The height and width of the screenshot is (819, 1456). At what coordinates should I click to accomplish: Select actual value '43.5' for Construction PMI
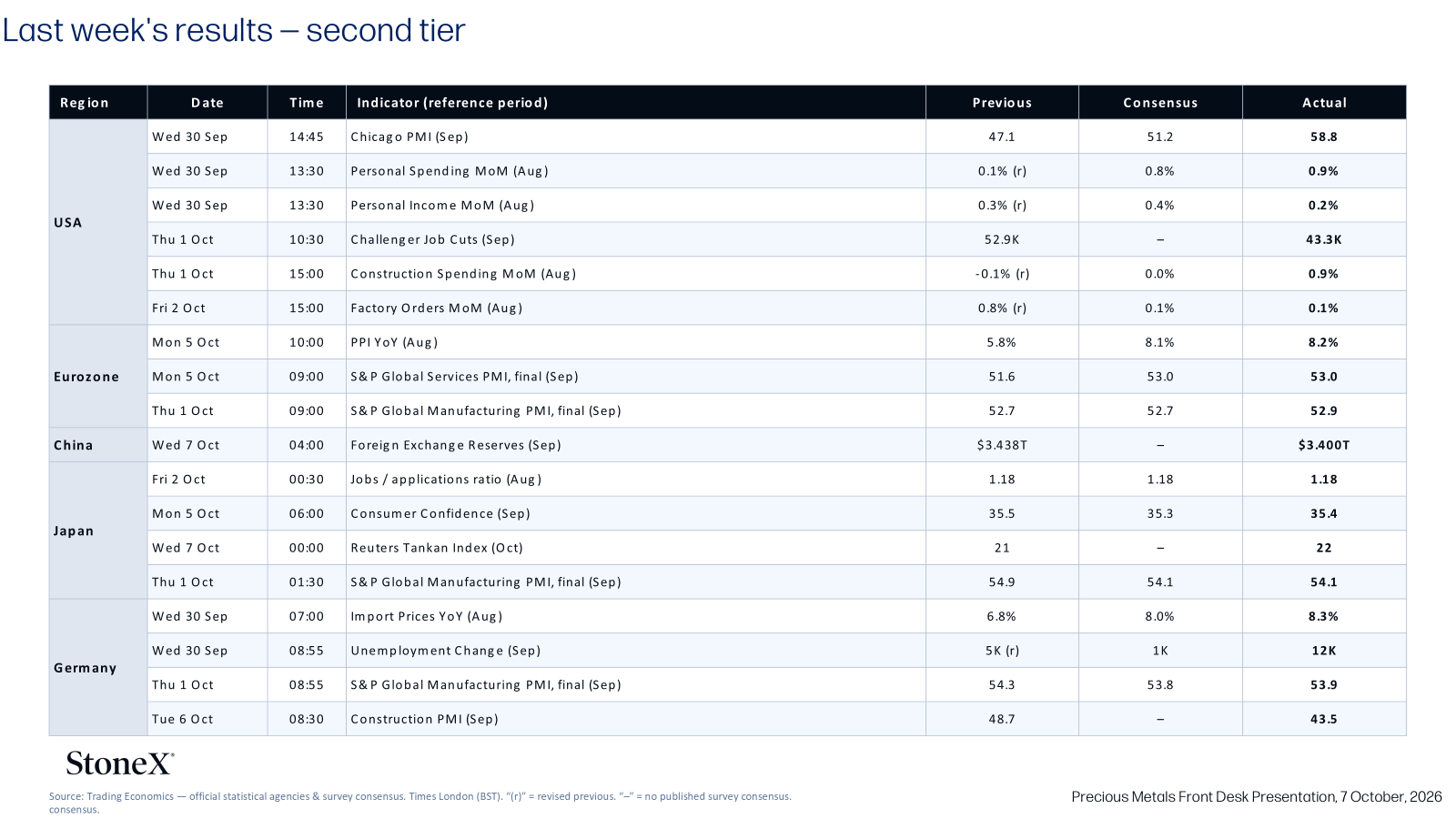click(x=1324, y=719)
